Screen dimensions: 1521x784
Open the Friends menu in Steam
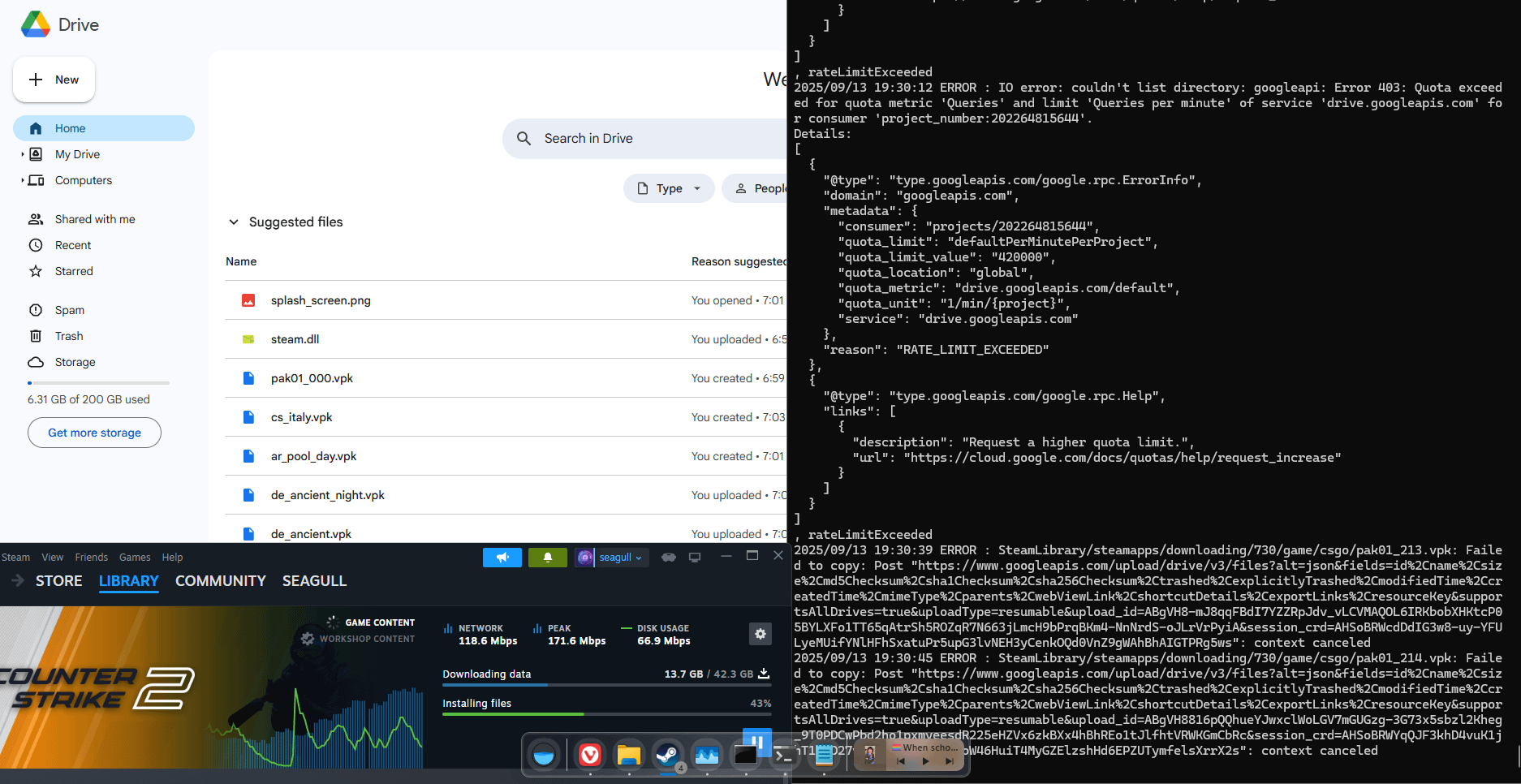pyautogui.click(x=92, y=558)
